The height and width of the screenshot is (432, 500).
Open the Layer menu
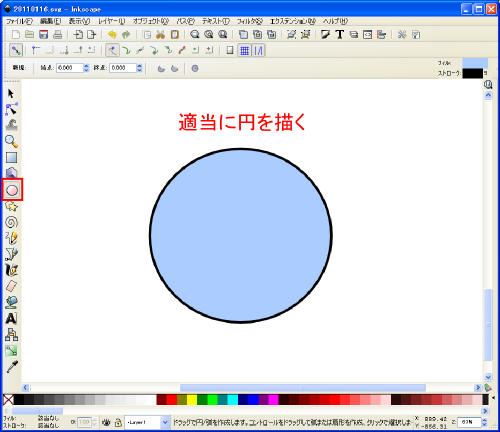click(x=112, y=21)
